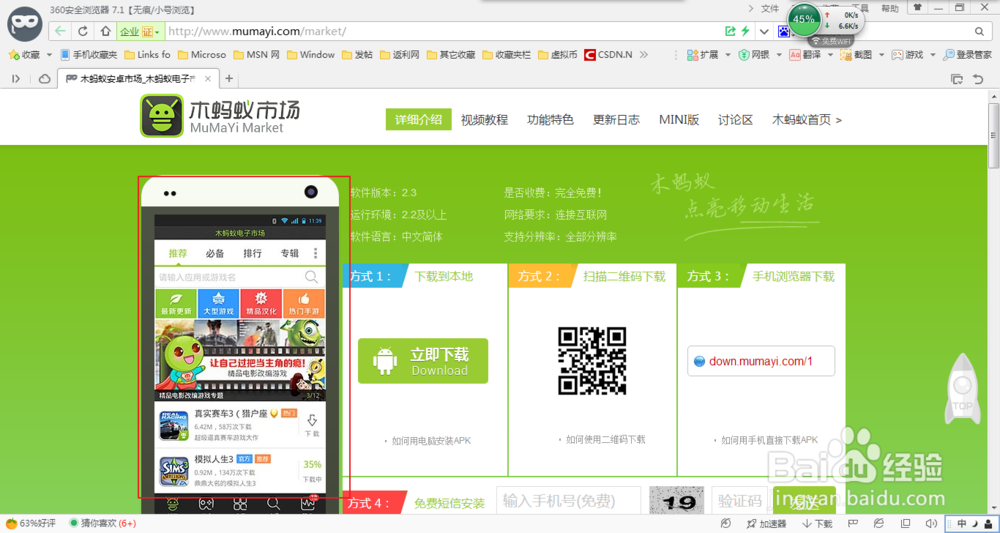Click the QR code image for download
The height and width of the screenshot is (533, 1000).
(592, 361)
